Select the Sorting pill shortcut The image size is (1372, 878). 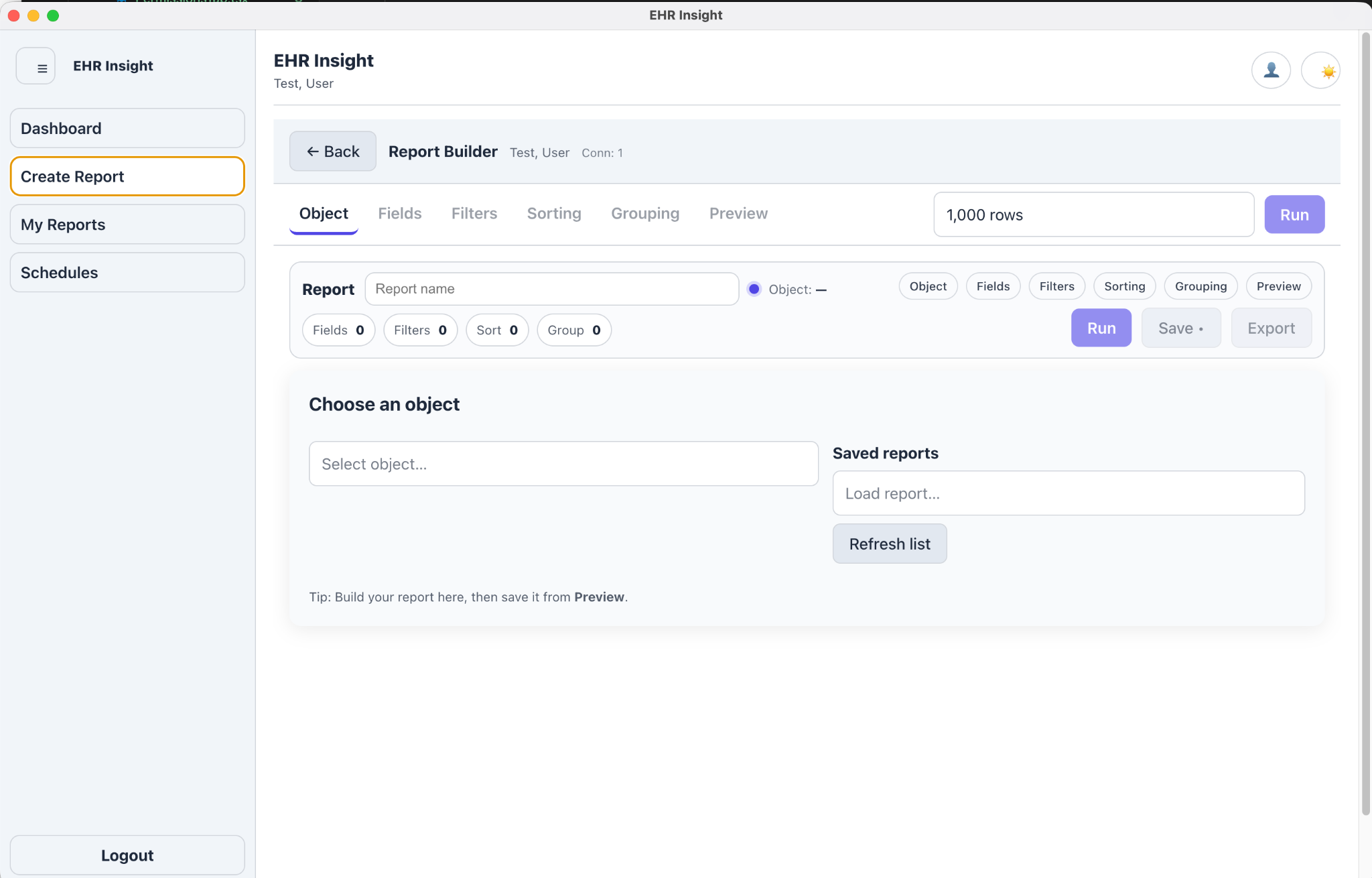click(1124, 287)
